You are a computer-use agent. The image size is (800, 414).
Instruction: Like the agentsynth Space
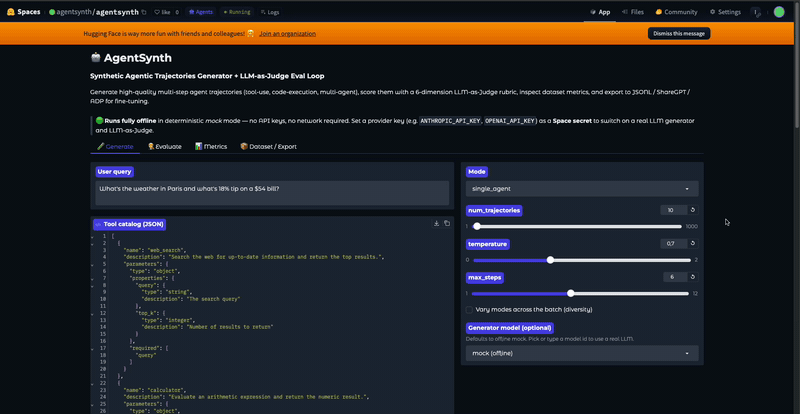pos(162,12)
